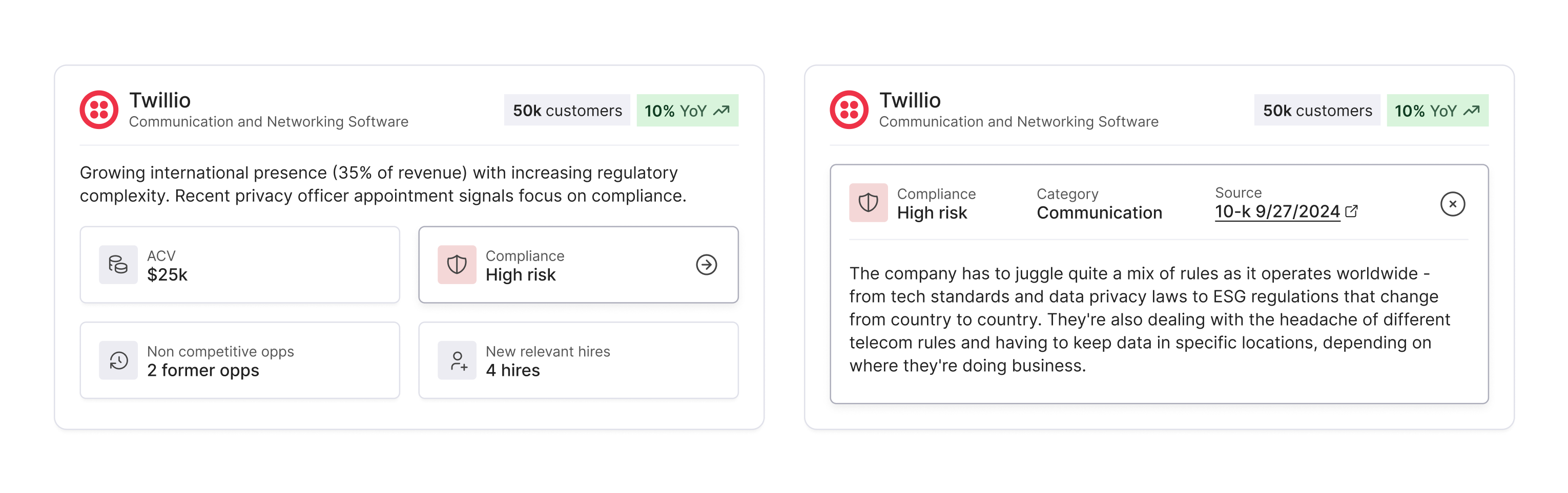The image size is (1568, 493).
Task: Click the green 10% YoY badge in right card
Action: (1437, 110)
